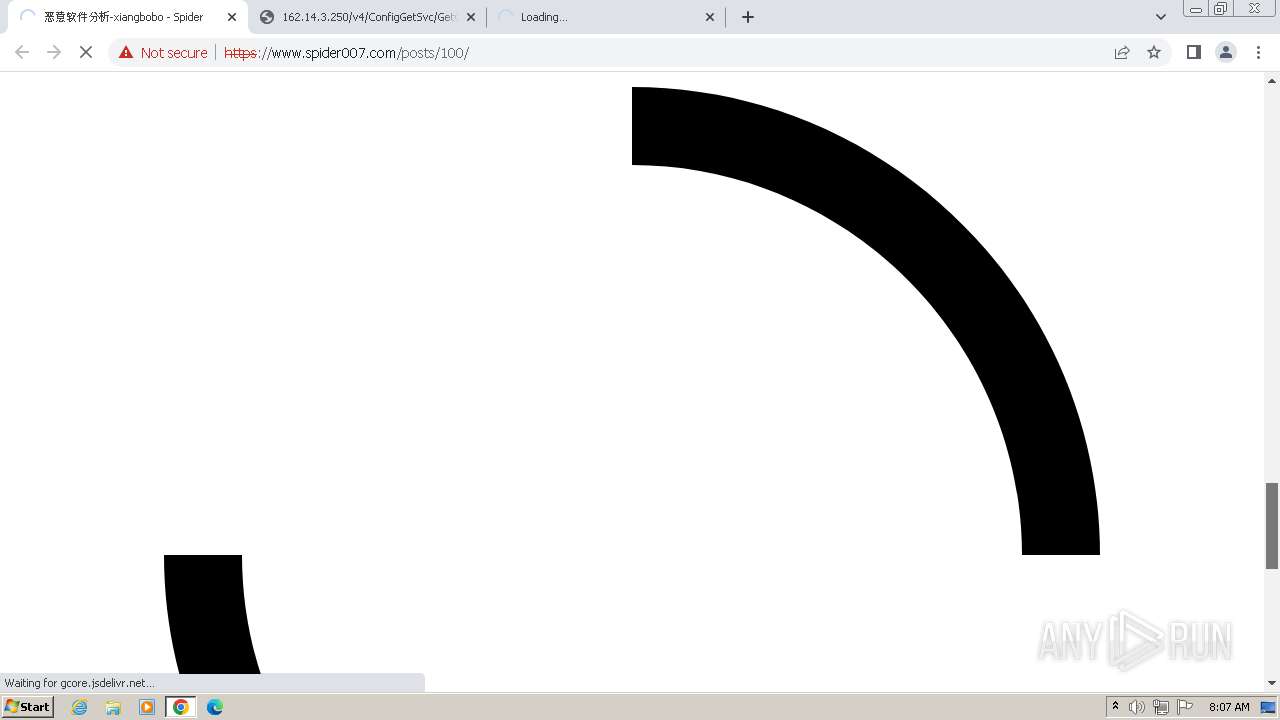Image resolution: width=1280 pixels, height=720 pixels.
Task: Show hidden system tray icons
Action: tap(1115, 707)
